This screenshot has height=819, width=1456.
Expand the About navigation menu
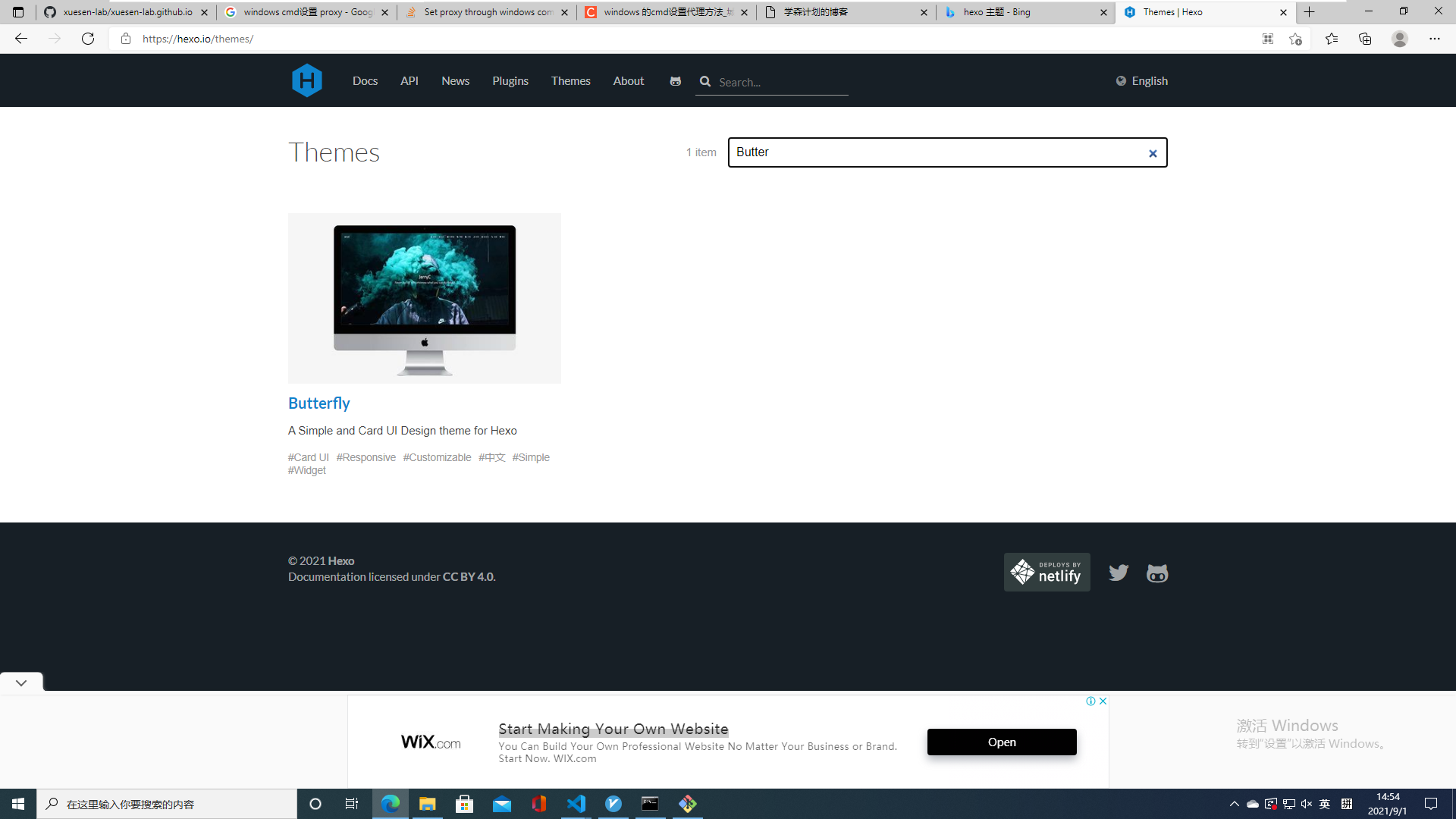coord(627,81)
